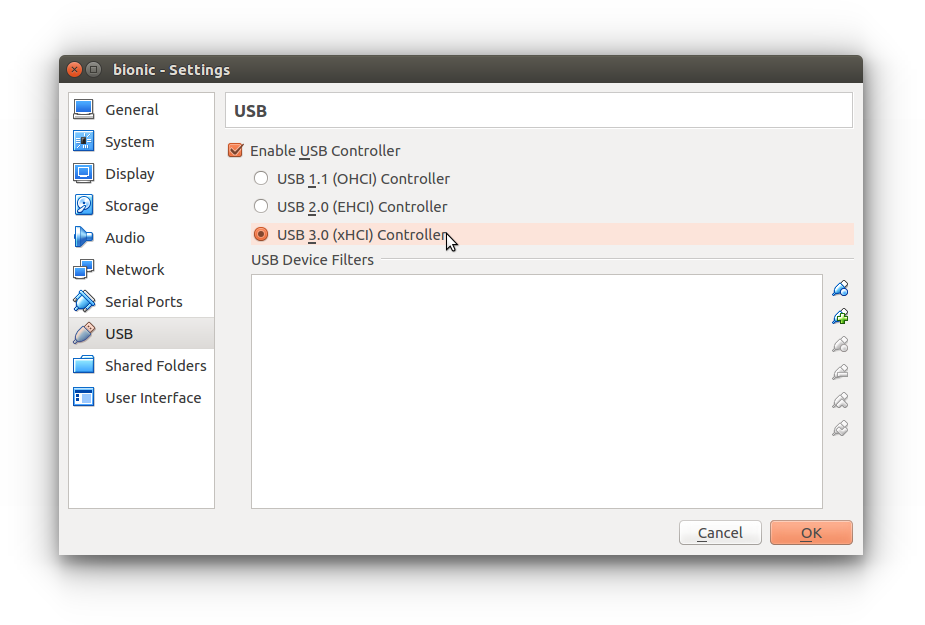Click the move USB filter up icon
Screen dimensions: 925x625
click(x=840, y=401)
